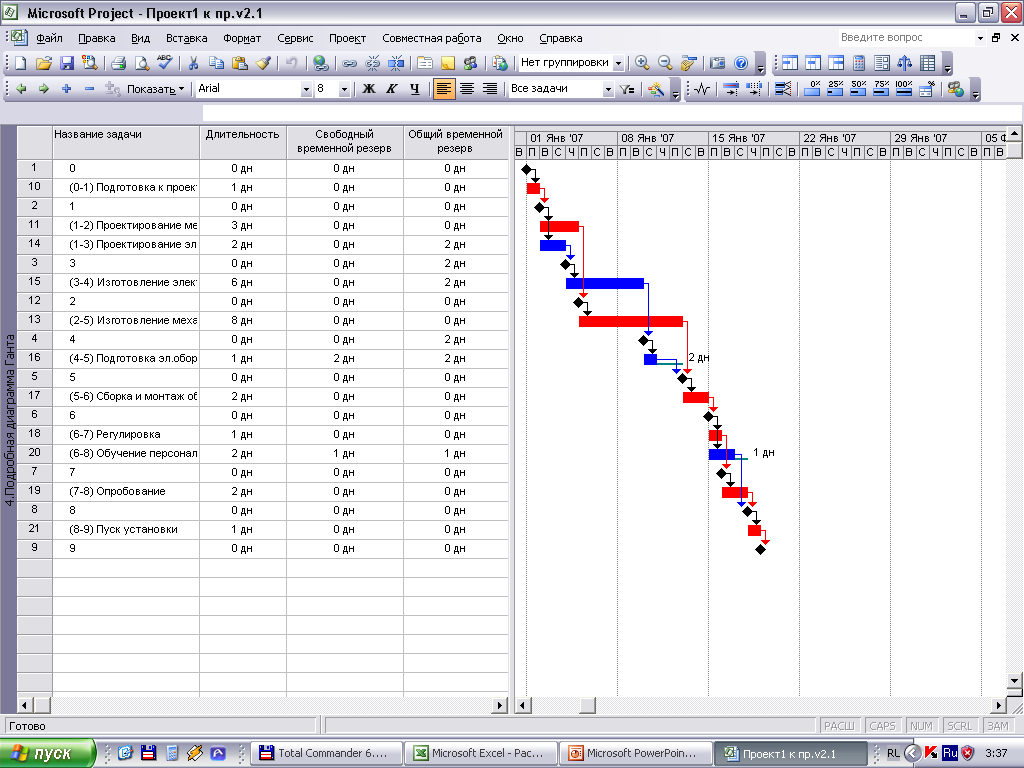Save the project with diskette icon

(x=67, y=63)
